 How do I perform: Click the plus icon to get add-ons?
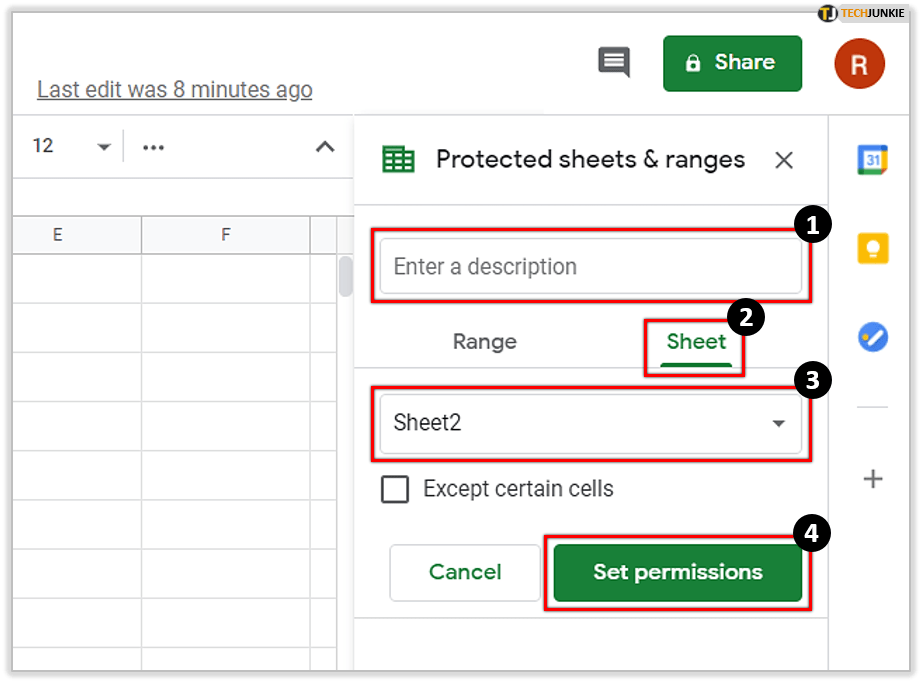point(872,479)
